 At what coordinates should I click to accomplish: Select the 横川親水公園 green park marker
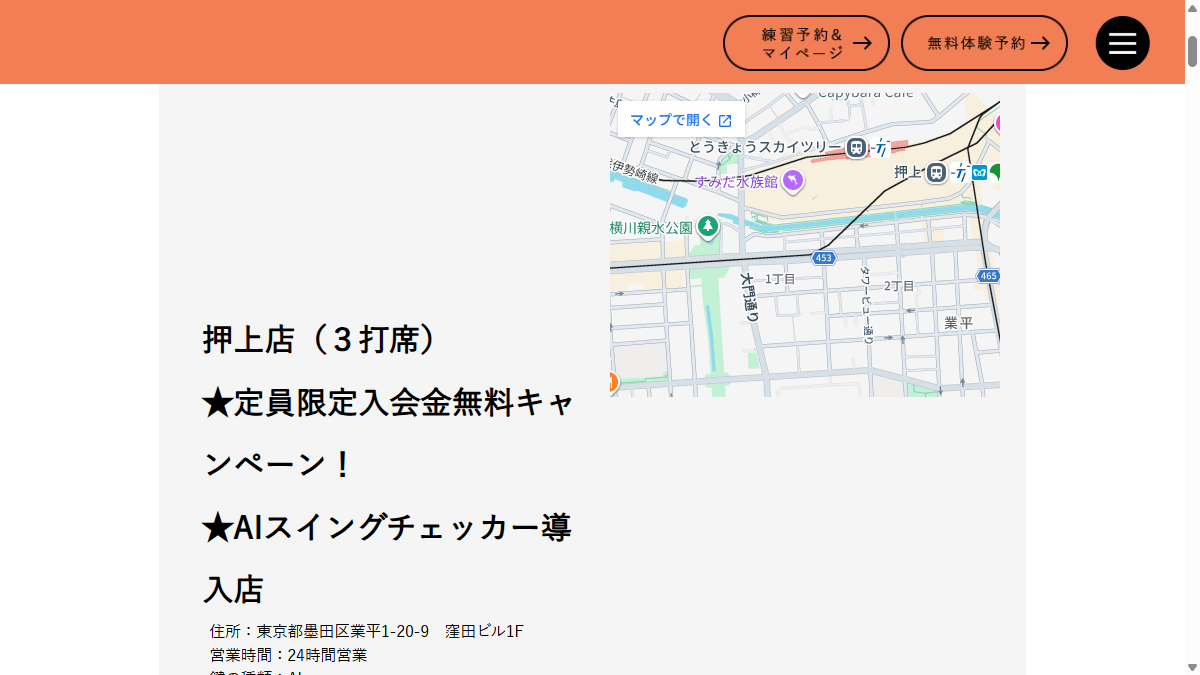(x=708, y=227)
